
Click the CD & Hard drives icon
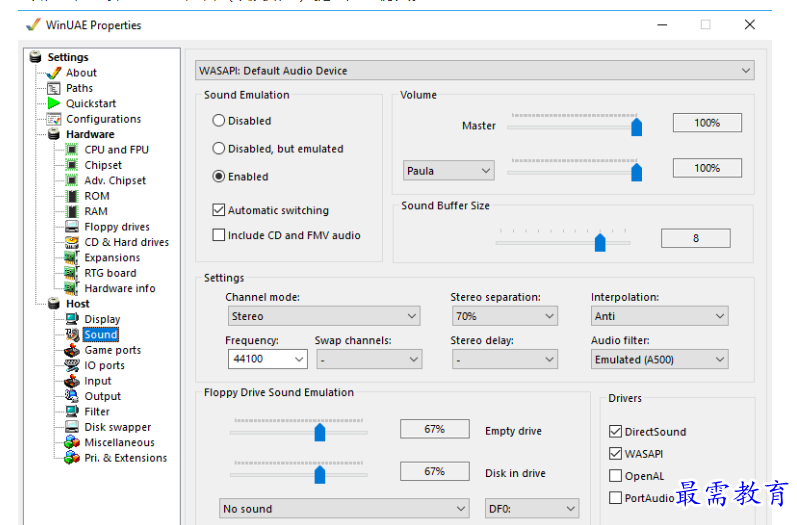pos(72,242)
